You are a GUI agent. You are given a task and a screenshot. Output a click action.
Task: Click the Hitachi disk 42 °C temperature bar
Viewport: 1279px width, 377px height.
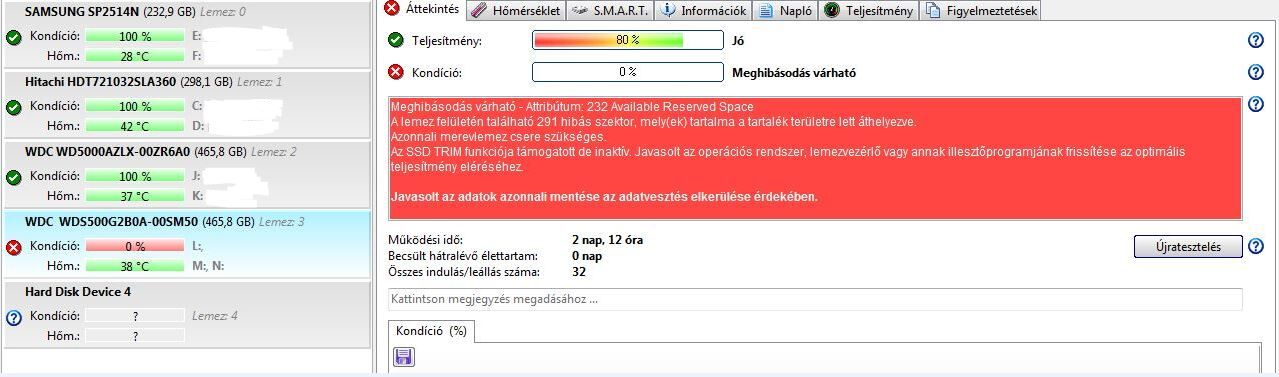(x=135, y=126)
